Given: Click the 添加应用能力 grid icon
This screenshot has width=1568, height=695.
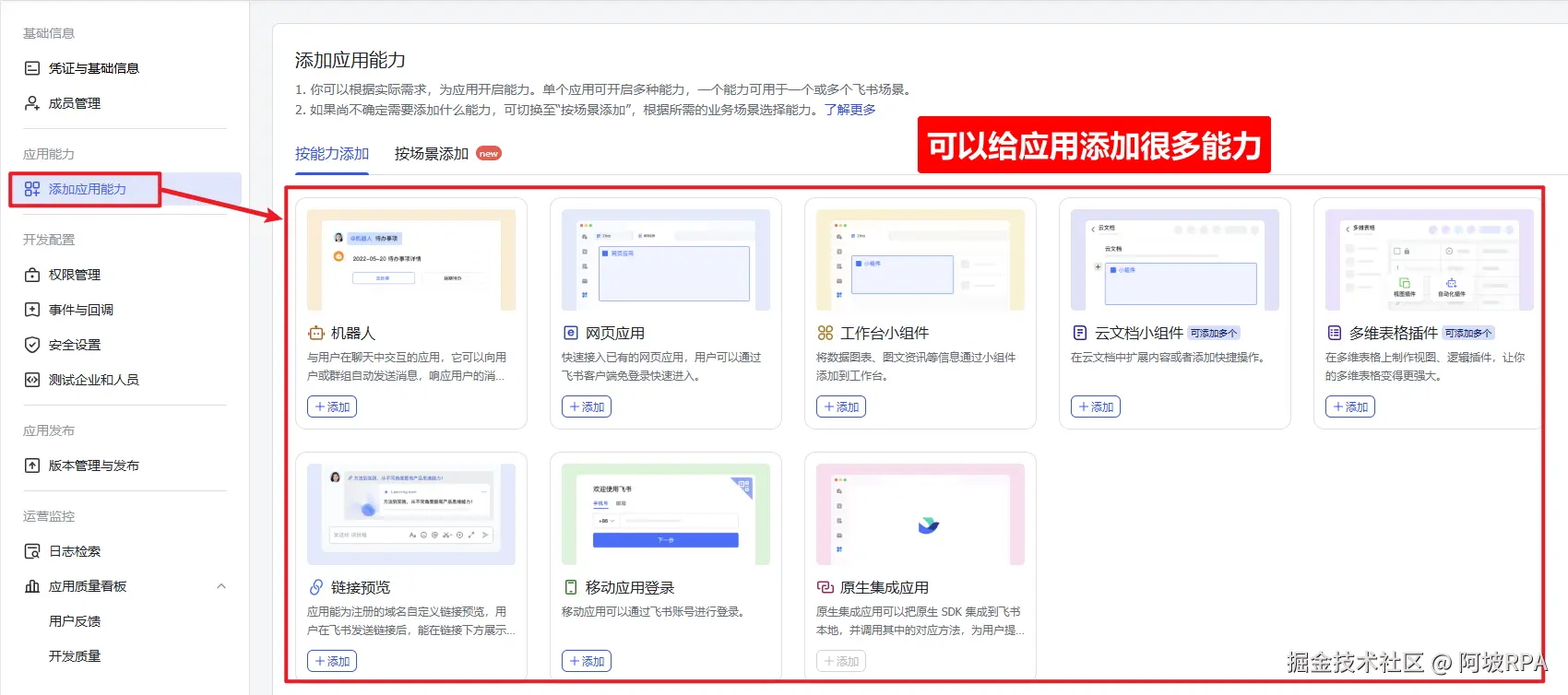Looking at the screenshot, I should point(32,189).
